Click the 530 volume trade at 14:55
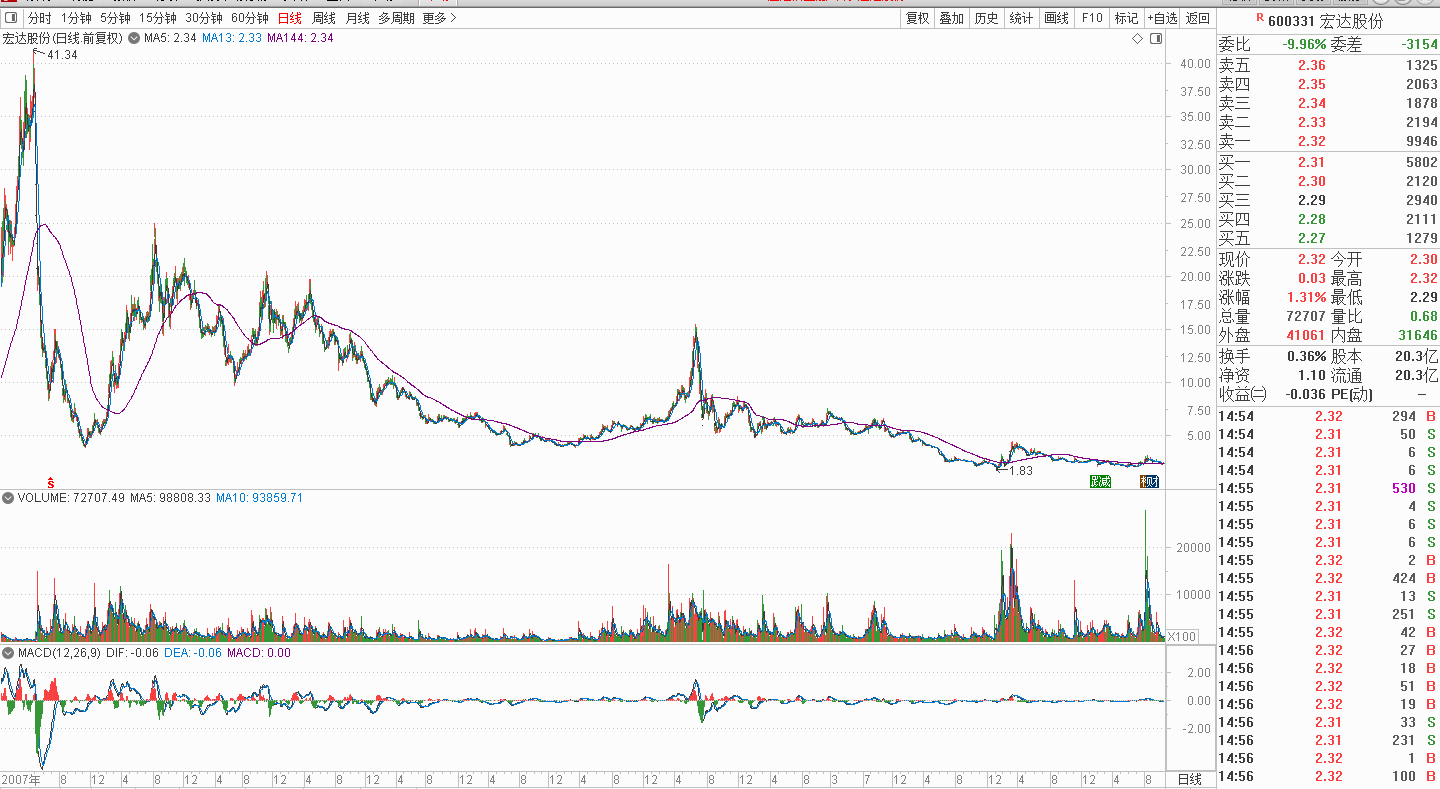Screen dimensions: 1440x789 [1403, 488]
